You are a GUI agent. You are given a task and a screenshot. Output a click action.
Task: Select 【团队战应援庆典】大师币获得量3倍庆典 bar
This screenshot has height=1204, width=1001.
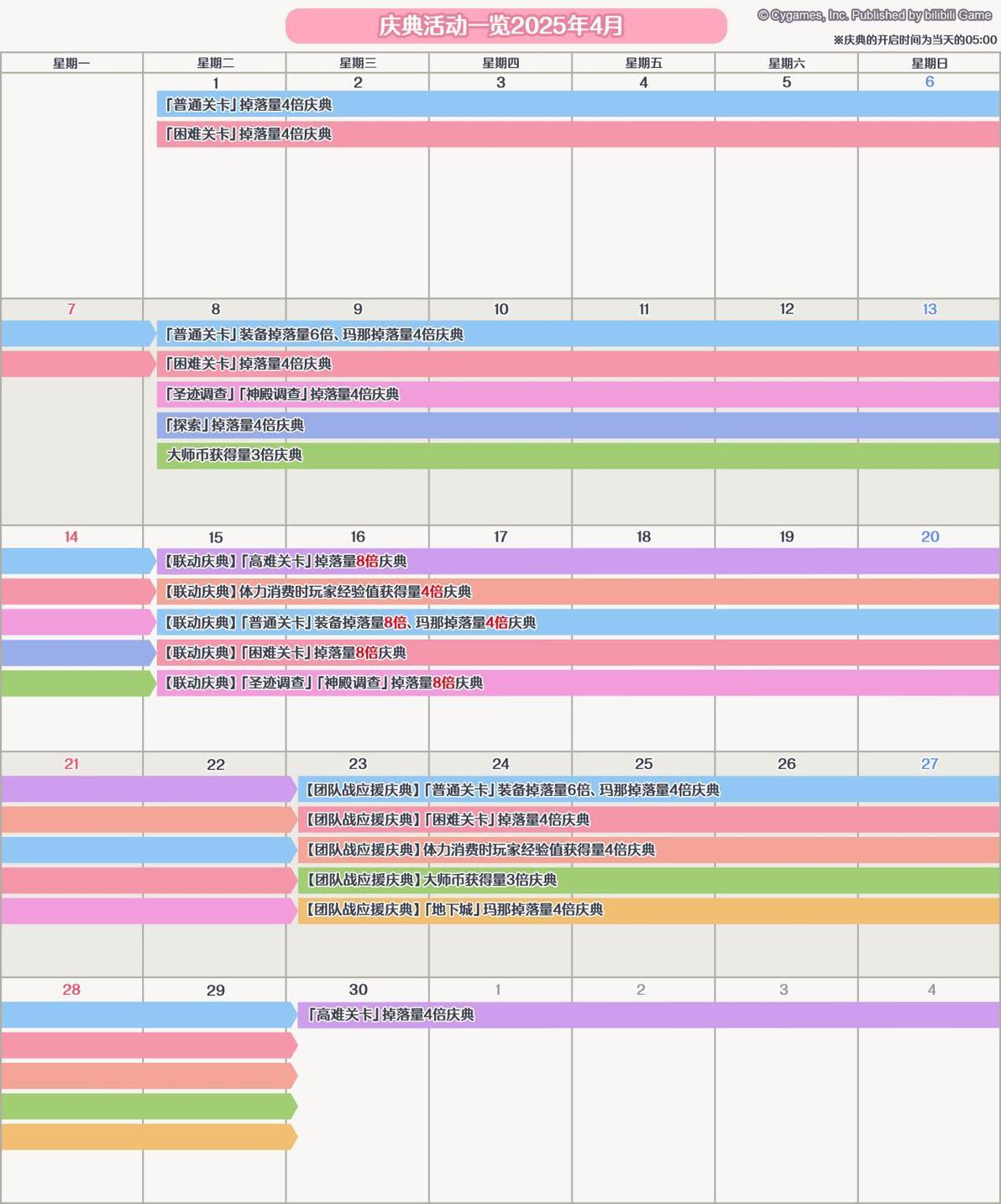click(648, 880)
